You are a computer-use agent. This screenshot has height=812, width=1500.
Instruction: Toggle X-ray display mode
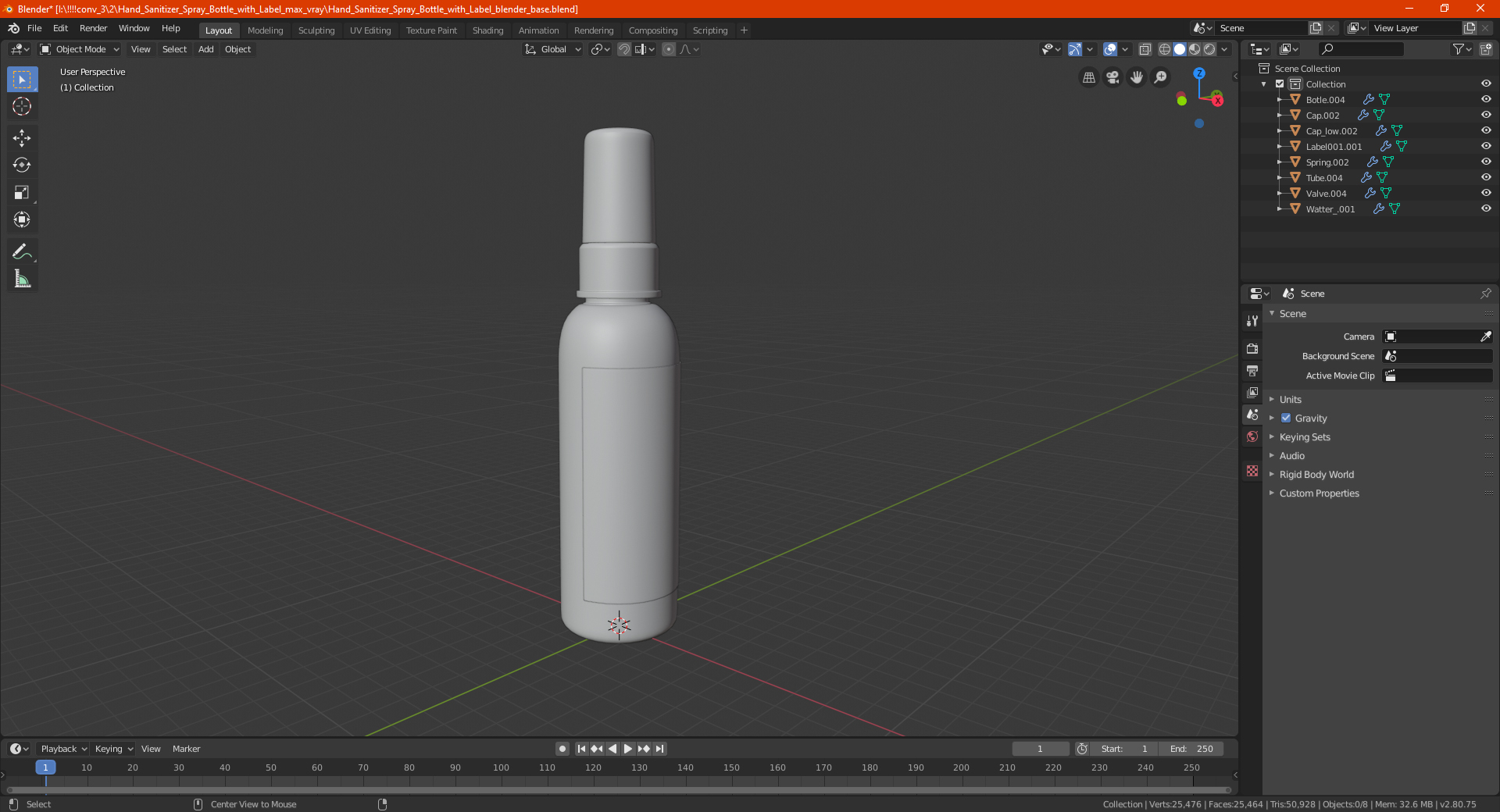tap(1145, 49)
